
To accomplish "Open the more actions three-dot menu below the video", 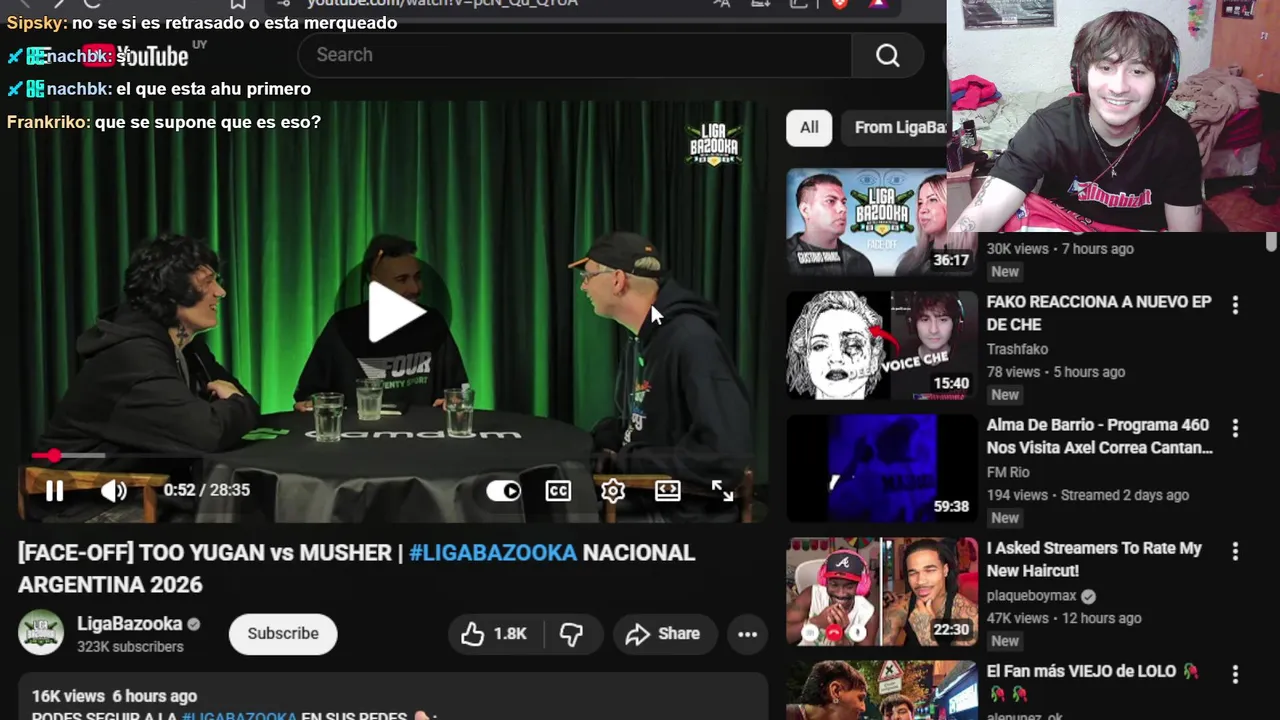I will coord(747,634).
